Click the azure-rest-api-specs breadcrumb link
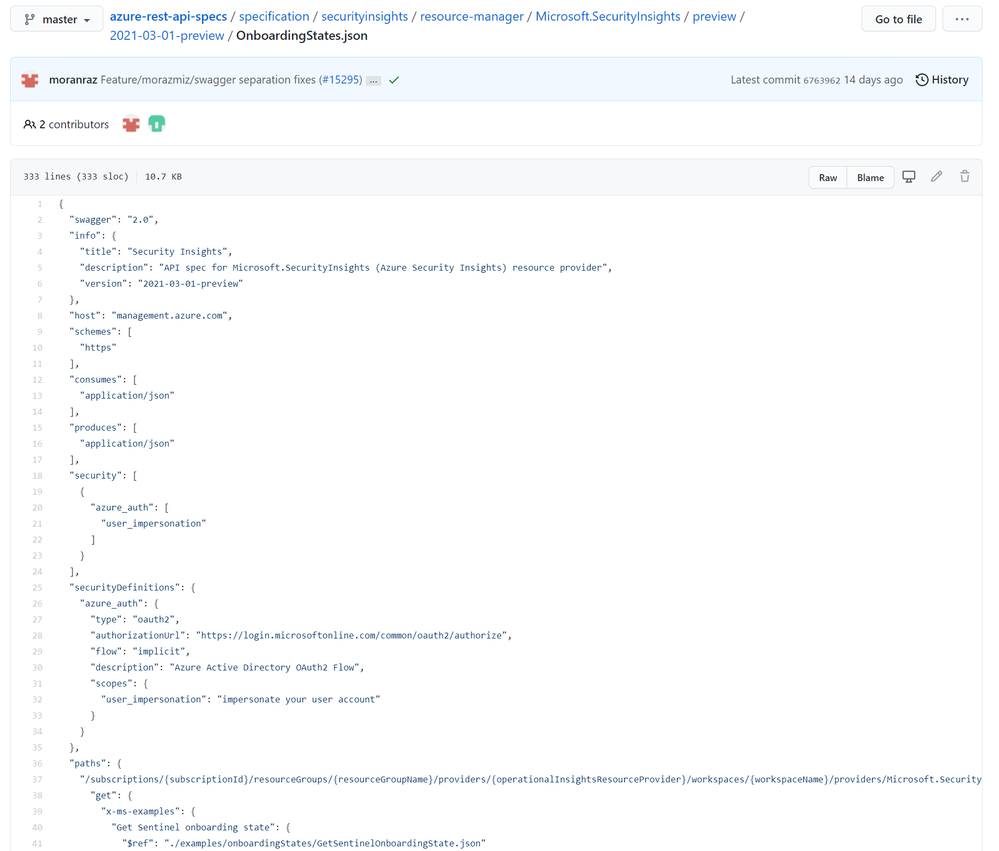 (168, 17)
